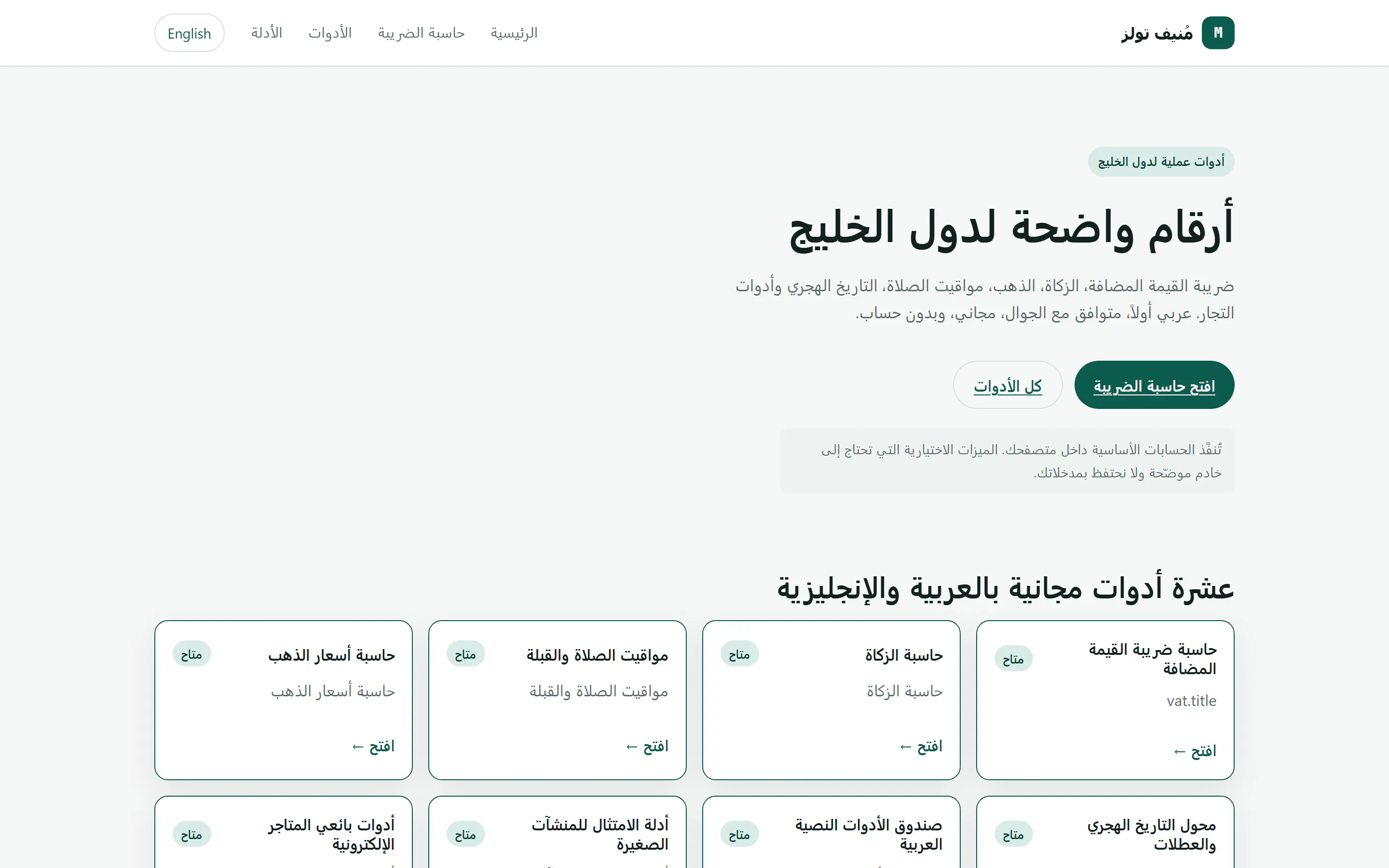Click the heading أرقام واضحة لدول الخليج
The height and width of the screenshot is (868, 1389).
(1011, 227)
